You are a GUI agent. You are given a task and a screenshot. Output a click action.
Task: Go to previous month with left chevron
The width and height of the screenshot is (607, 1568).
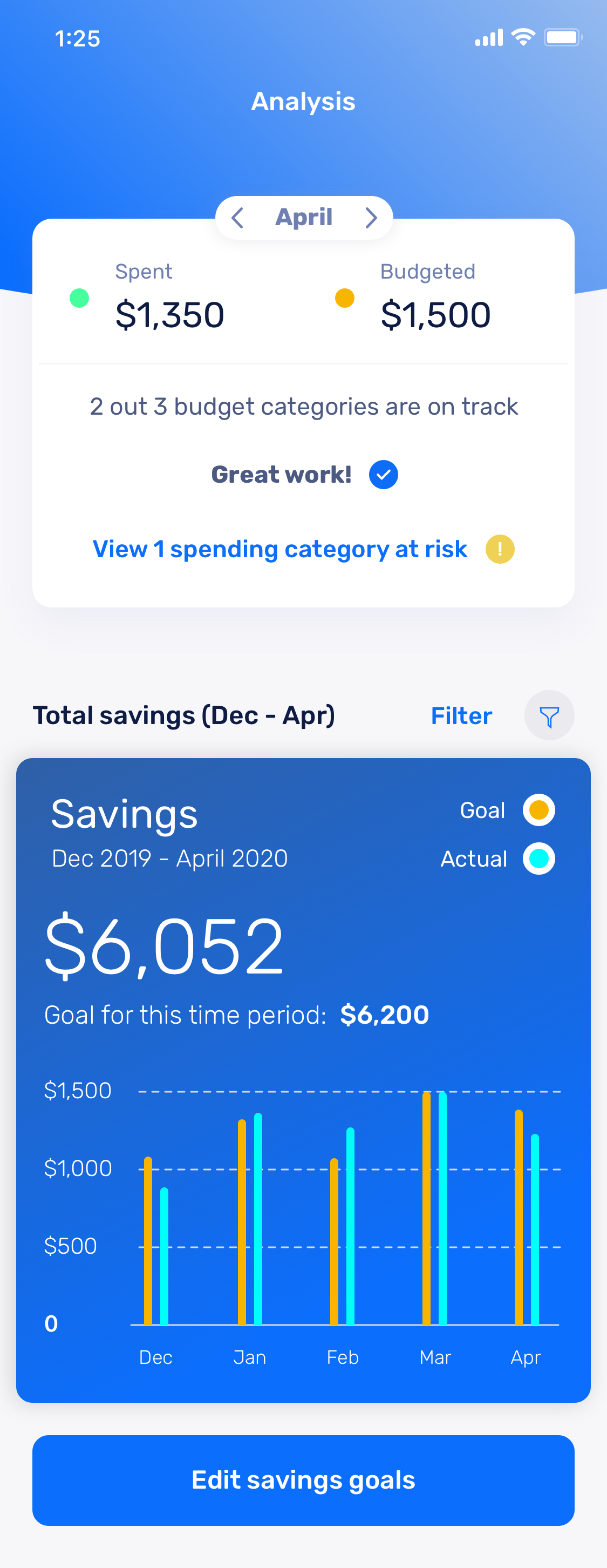238,218
